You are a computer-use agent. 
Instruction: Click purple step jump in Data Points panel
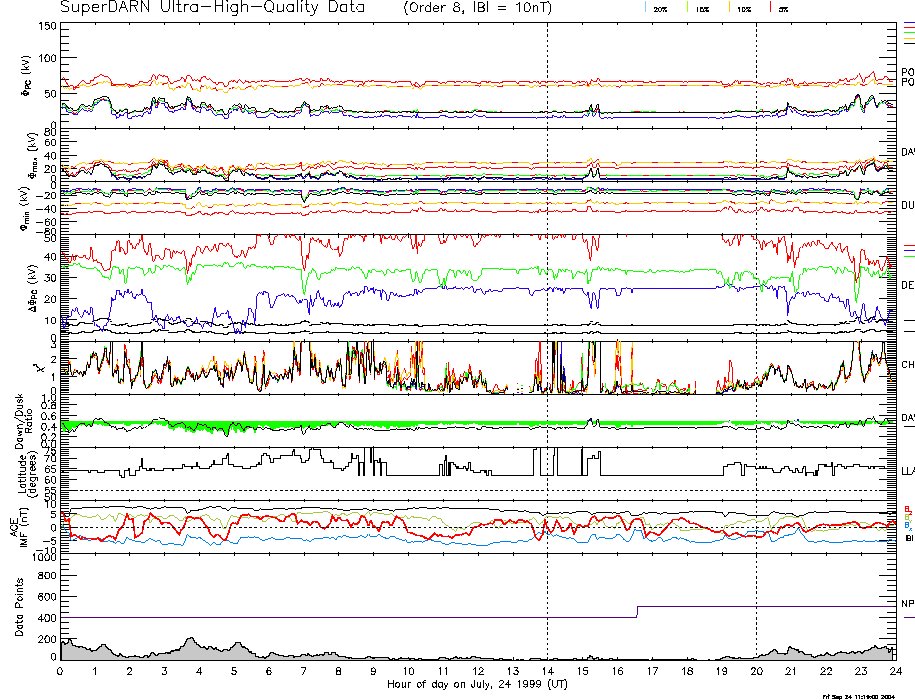(637, 612)
